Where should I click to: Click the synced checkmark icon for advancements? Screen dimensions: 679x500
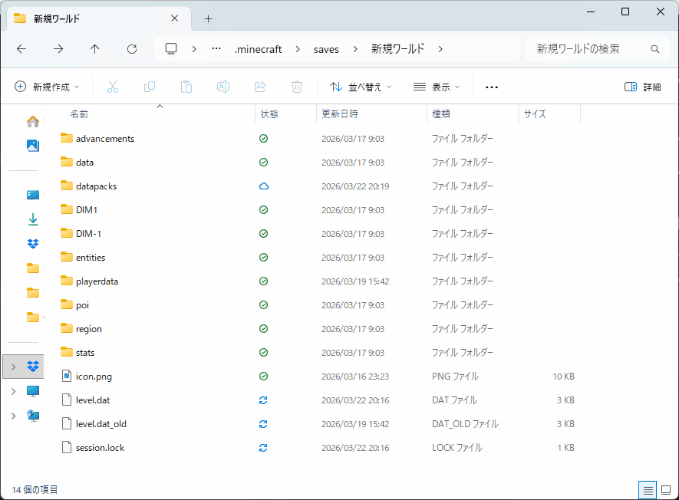coord(263,139)
